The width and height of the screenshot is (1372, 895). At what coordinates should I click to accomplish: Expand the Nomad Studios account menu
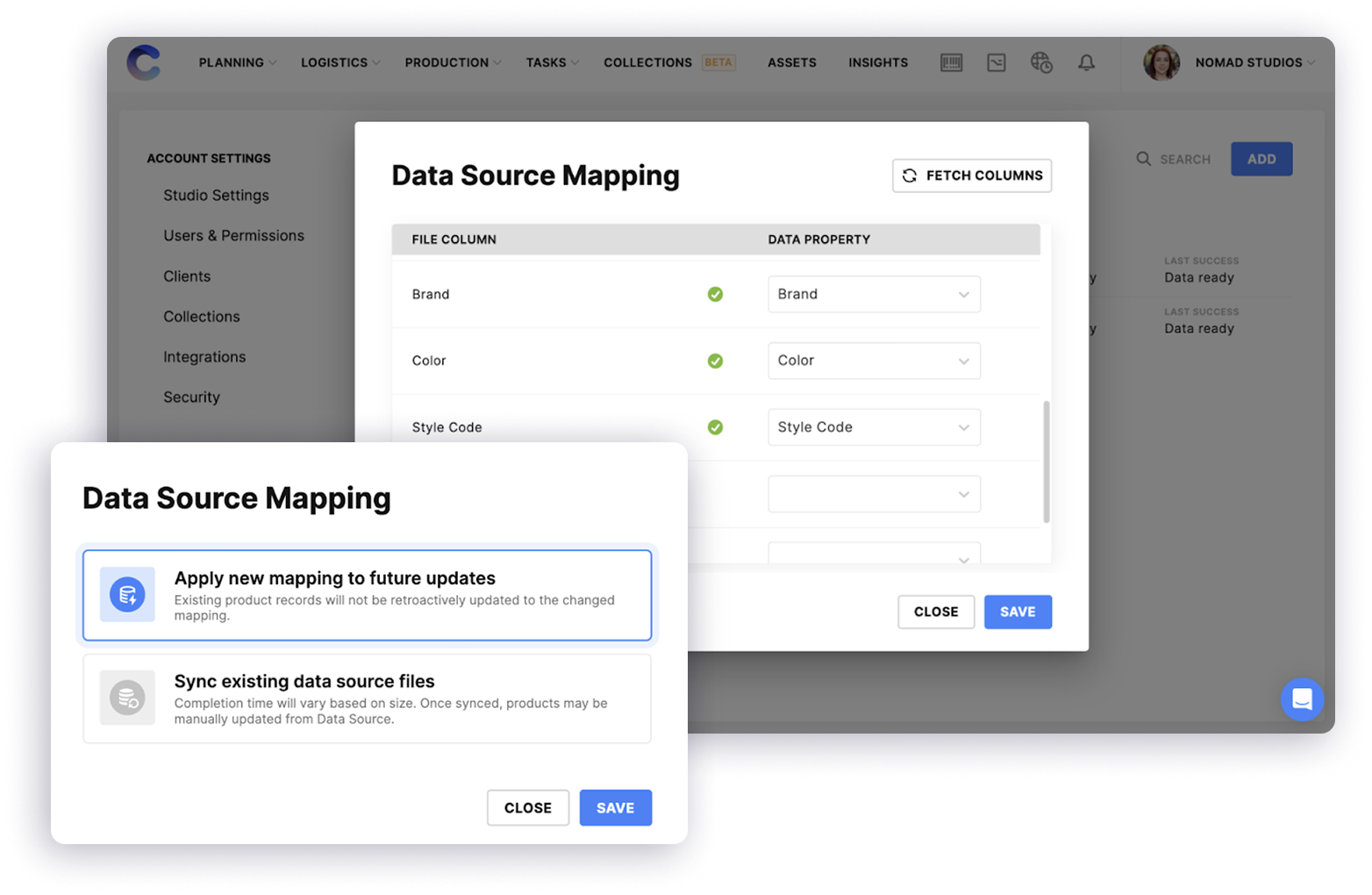pos(1255,62)
